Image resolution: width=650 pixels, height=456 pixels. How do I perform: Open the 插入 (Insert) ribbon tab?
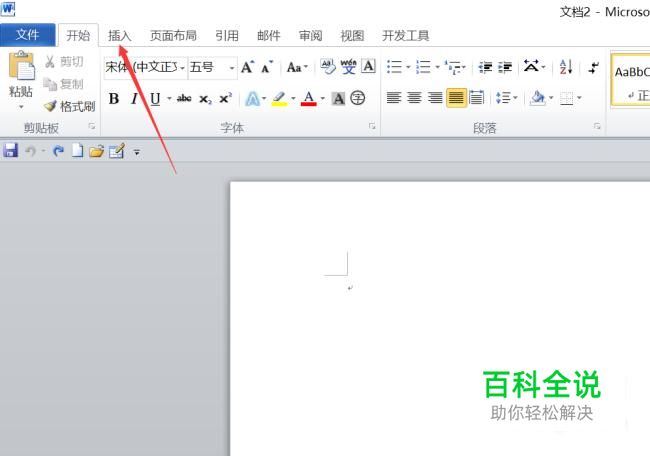[x=120, y=36]
